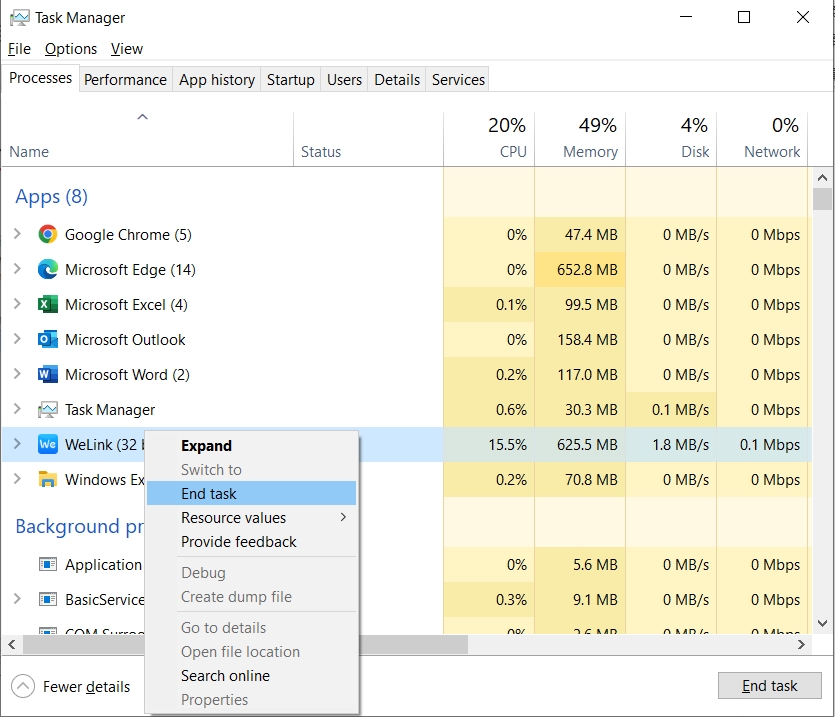Screen dimensions: 835x717
Task: Click the 15.5% CPU value for WeLink
Action: pyautogui.click(x=507, y=444)
